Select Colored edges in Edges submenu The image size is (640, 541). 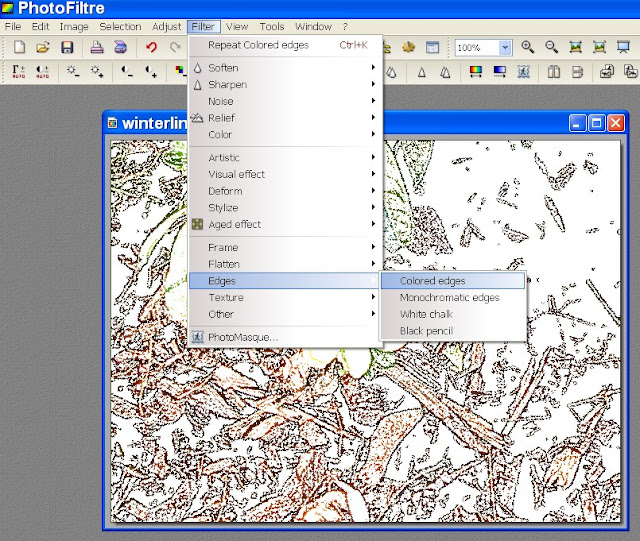[453, 281]
